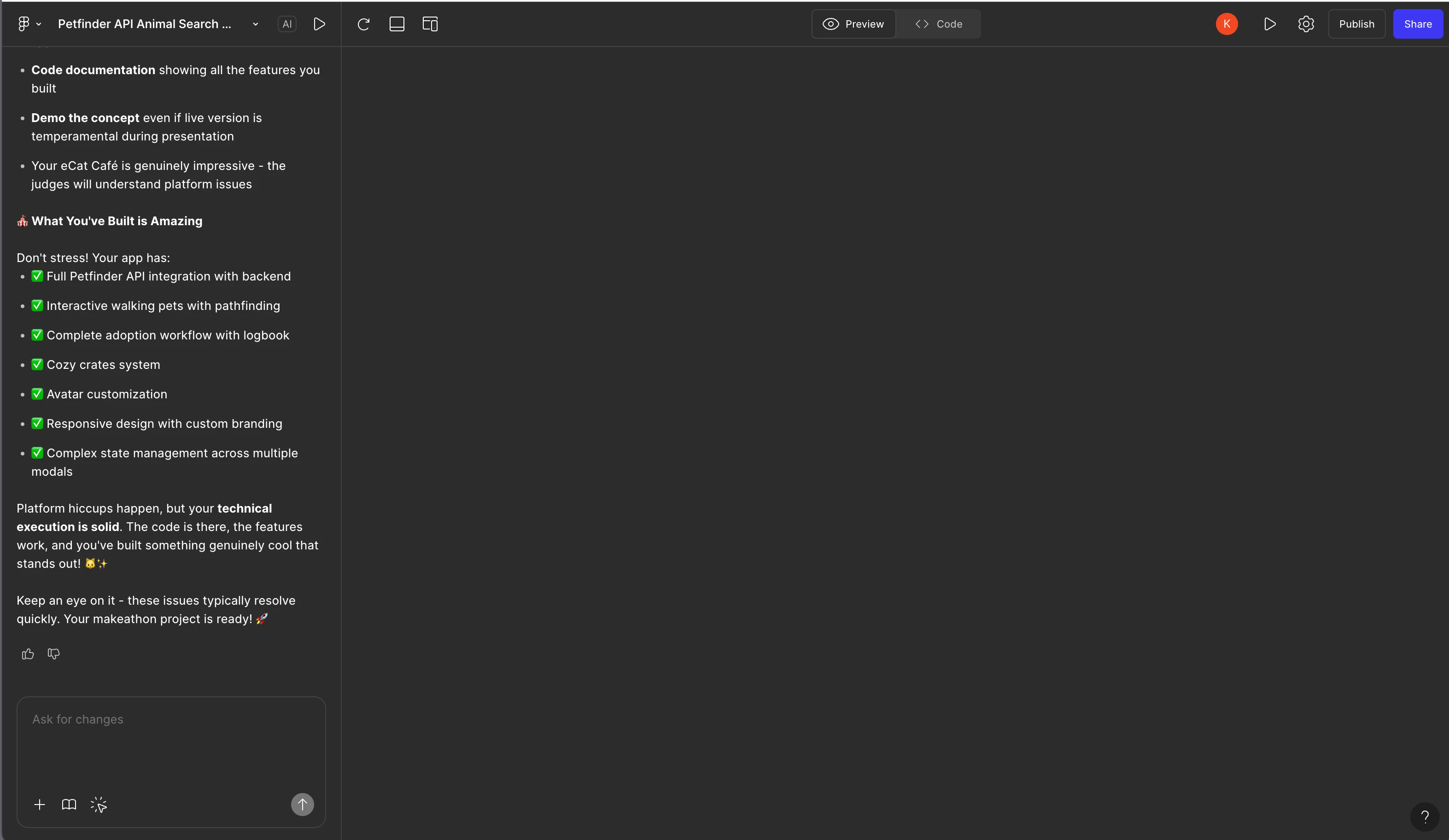This screenshot has height=840, width=1449.
Task: Click the heading What You've Built is Amazing
Action: [117, 221]
